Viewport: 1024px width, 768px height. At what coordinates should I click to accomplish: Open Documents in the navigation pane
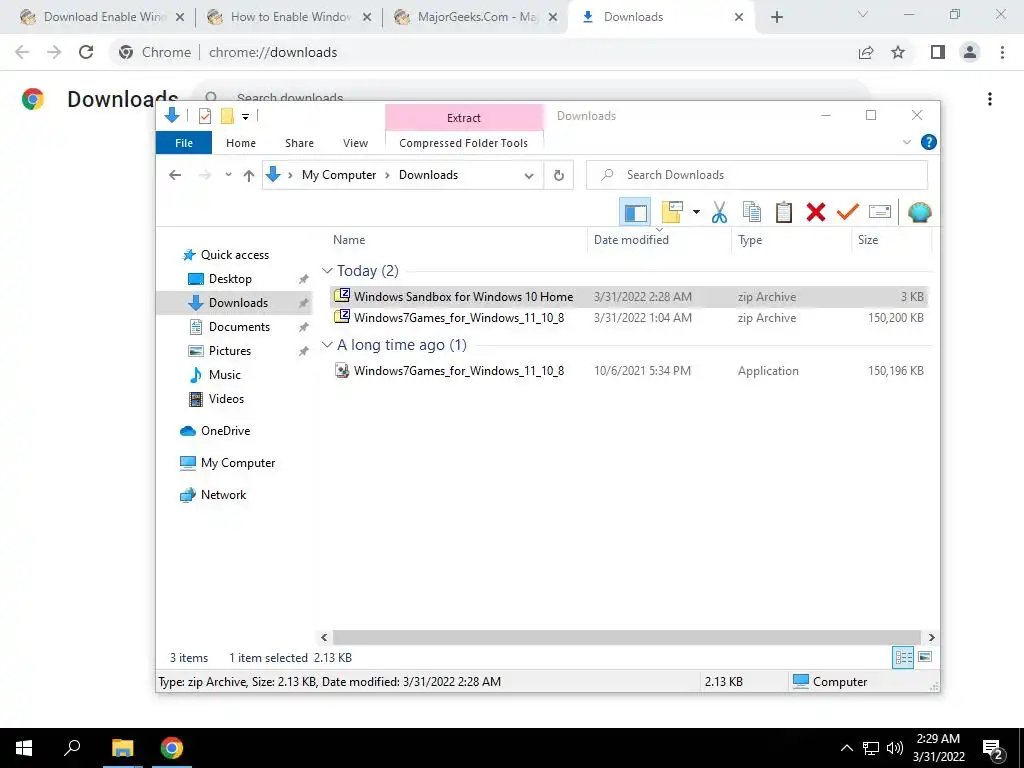point(239,327)
